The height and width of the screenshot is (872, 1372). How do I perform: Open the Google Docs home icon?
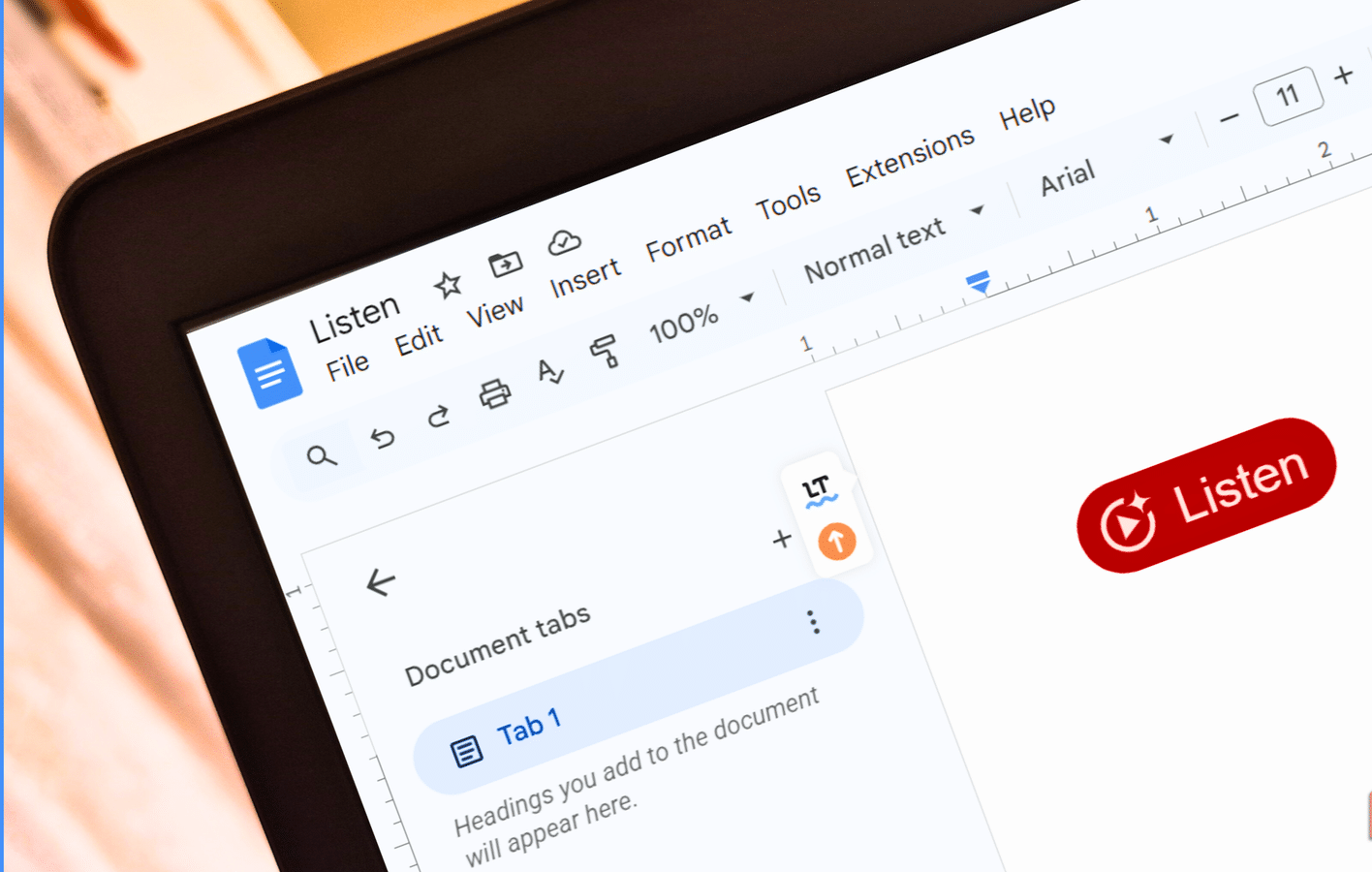point(270,373)
